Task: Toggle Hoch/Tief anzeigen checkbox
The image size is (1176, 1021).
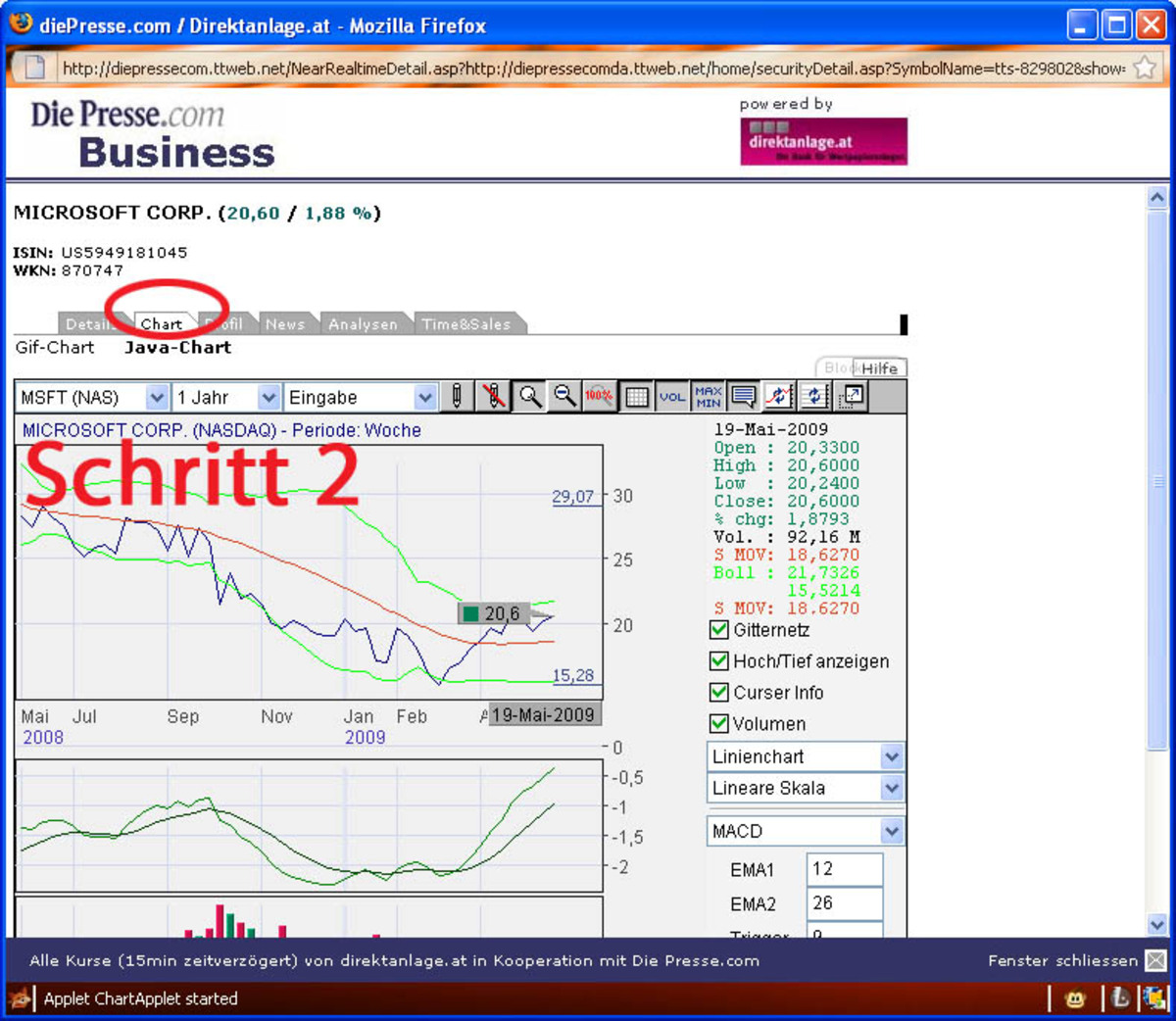Action: (x=719, y=661)
